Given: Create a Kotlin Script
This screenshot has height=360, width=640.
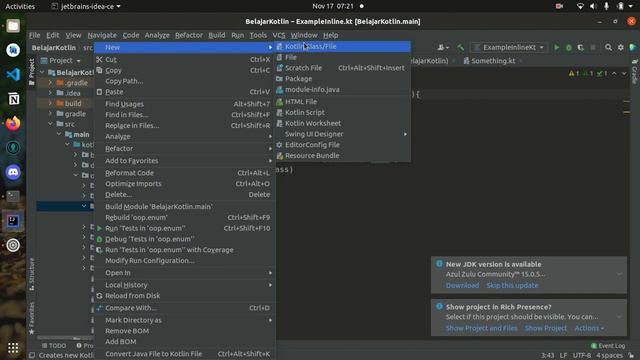Looking at the screenshot, I should [x=343, y=112].
